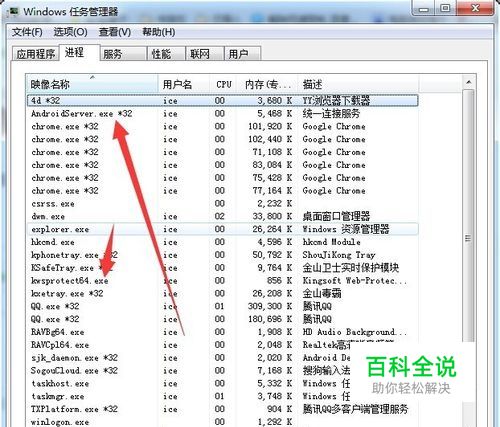
Task: Select chrome.exe using 77,164 K
Action: coord(223,191)
